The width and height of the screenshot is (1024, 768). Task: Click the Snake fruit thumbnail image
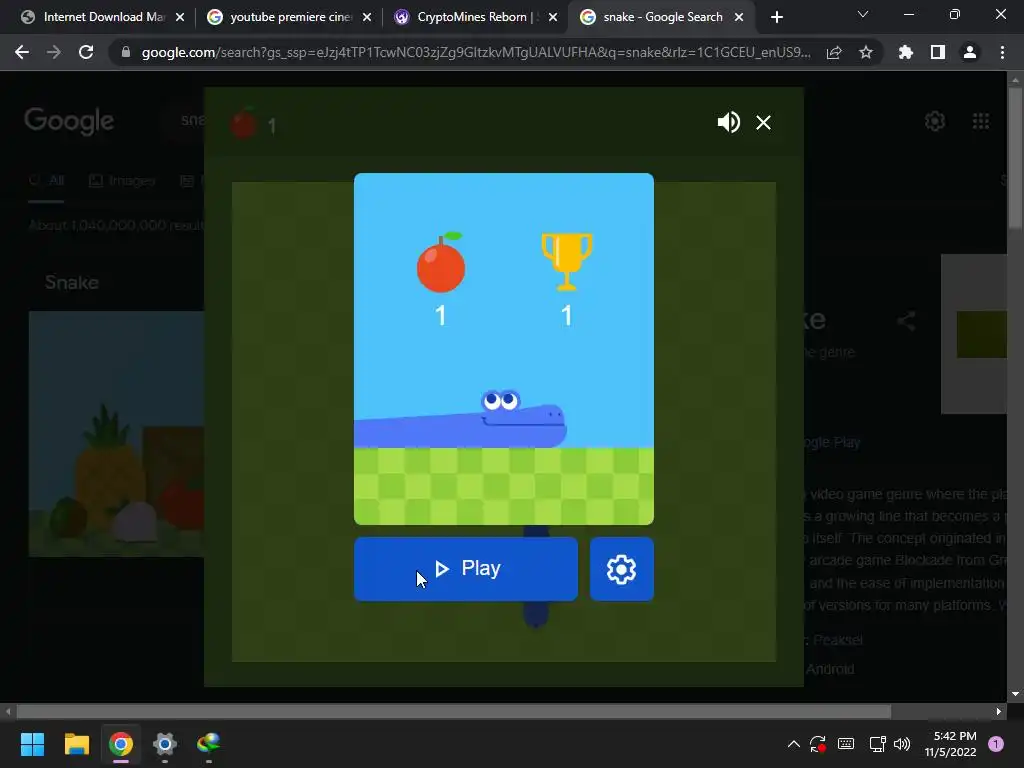[x=116, y=434]
